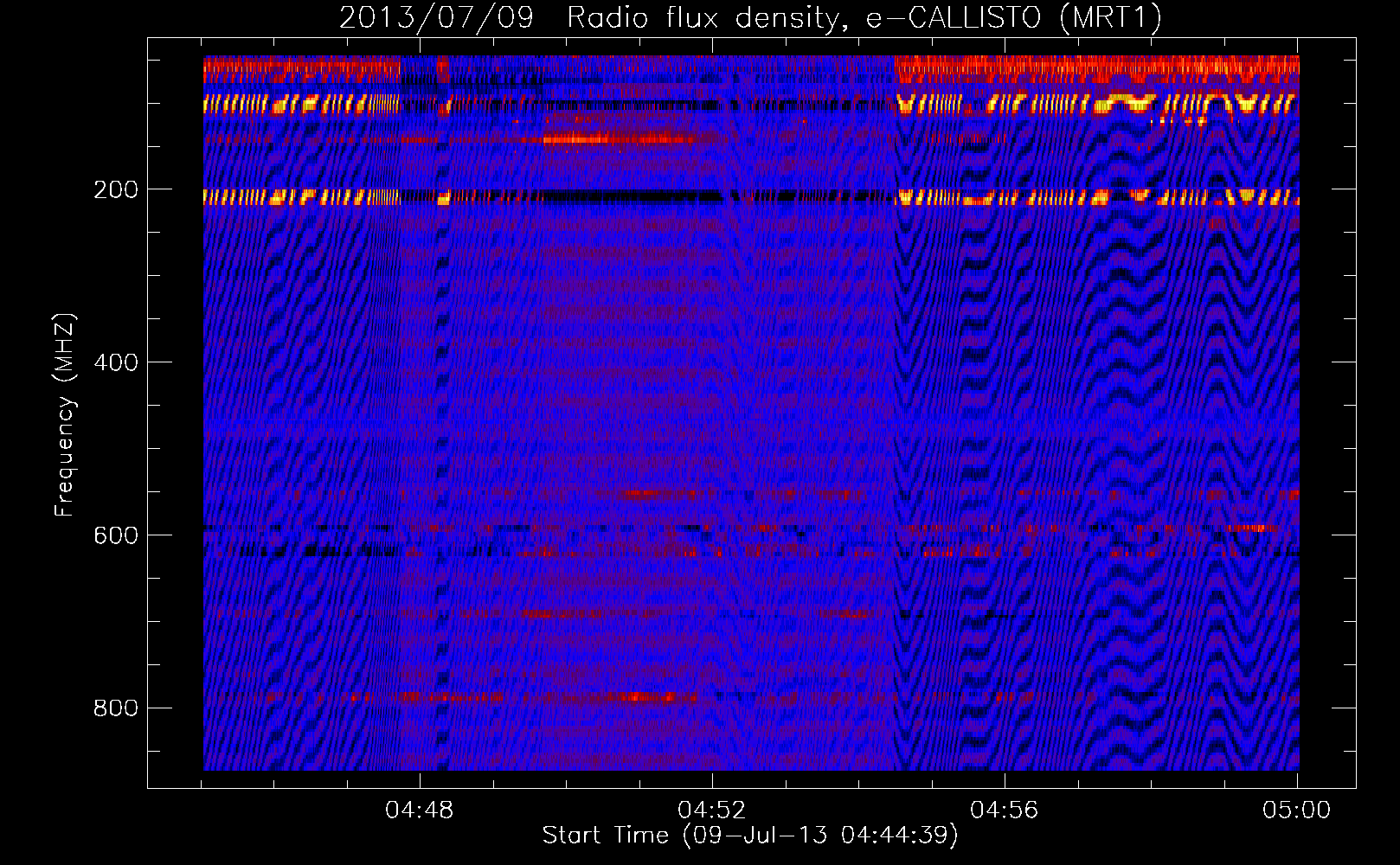Click the 800 frequency tick label

coord(116,708)
